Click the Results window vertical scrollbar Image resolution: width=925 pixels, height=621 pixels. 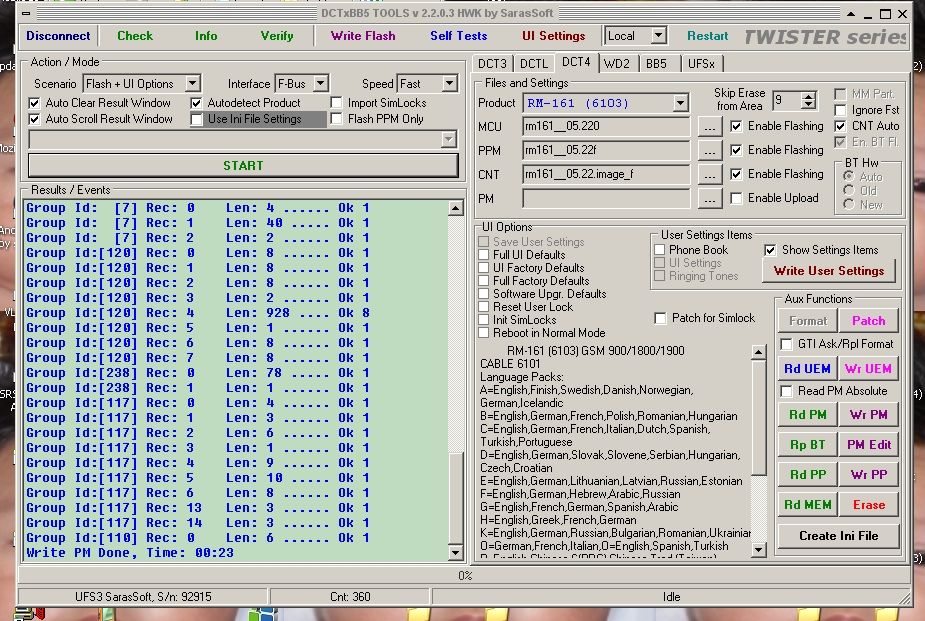[456, 380]
